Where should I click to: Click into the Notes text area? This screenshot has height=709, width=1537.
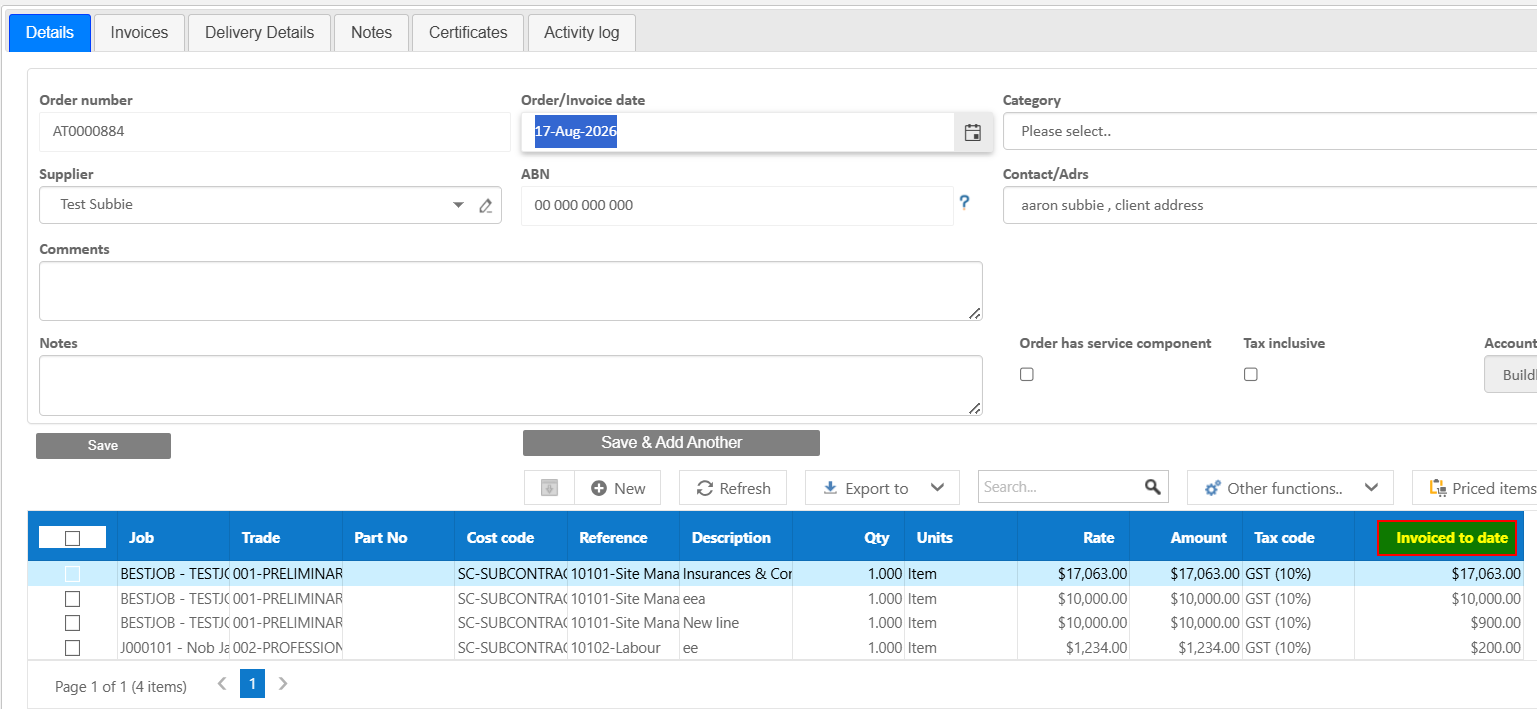510,385
